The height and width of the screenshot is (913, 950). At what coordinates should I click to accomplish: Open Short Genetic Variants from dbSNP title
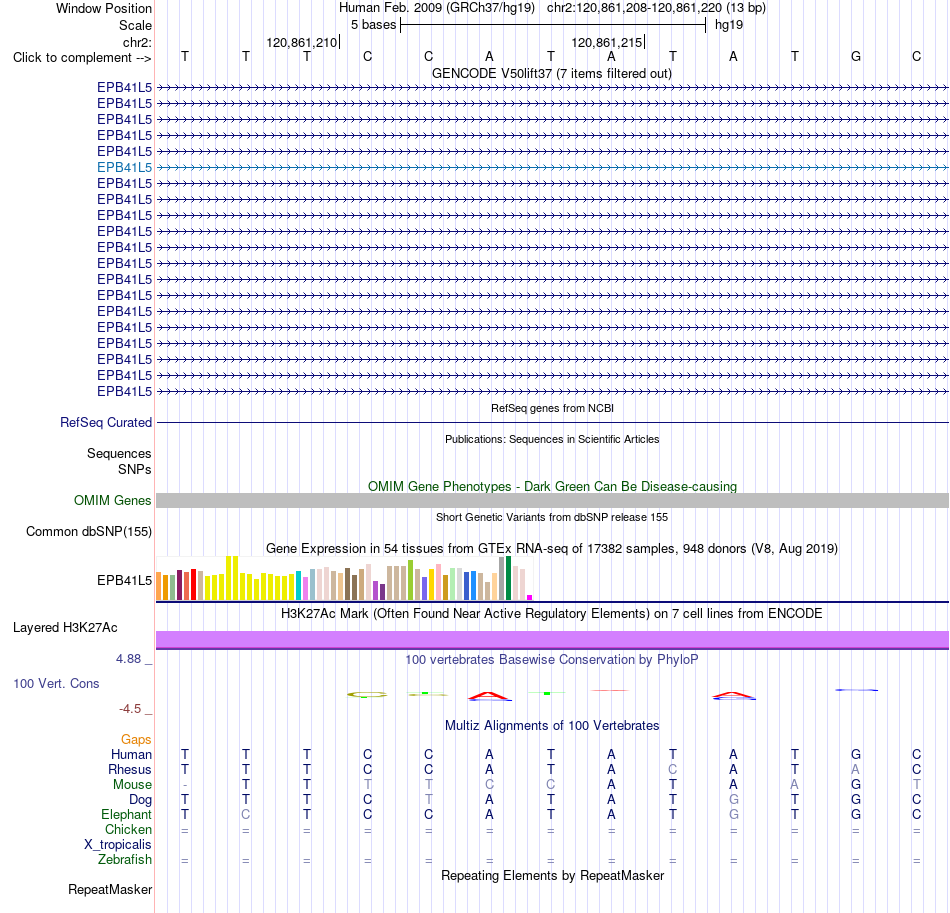pos(552,517)
